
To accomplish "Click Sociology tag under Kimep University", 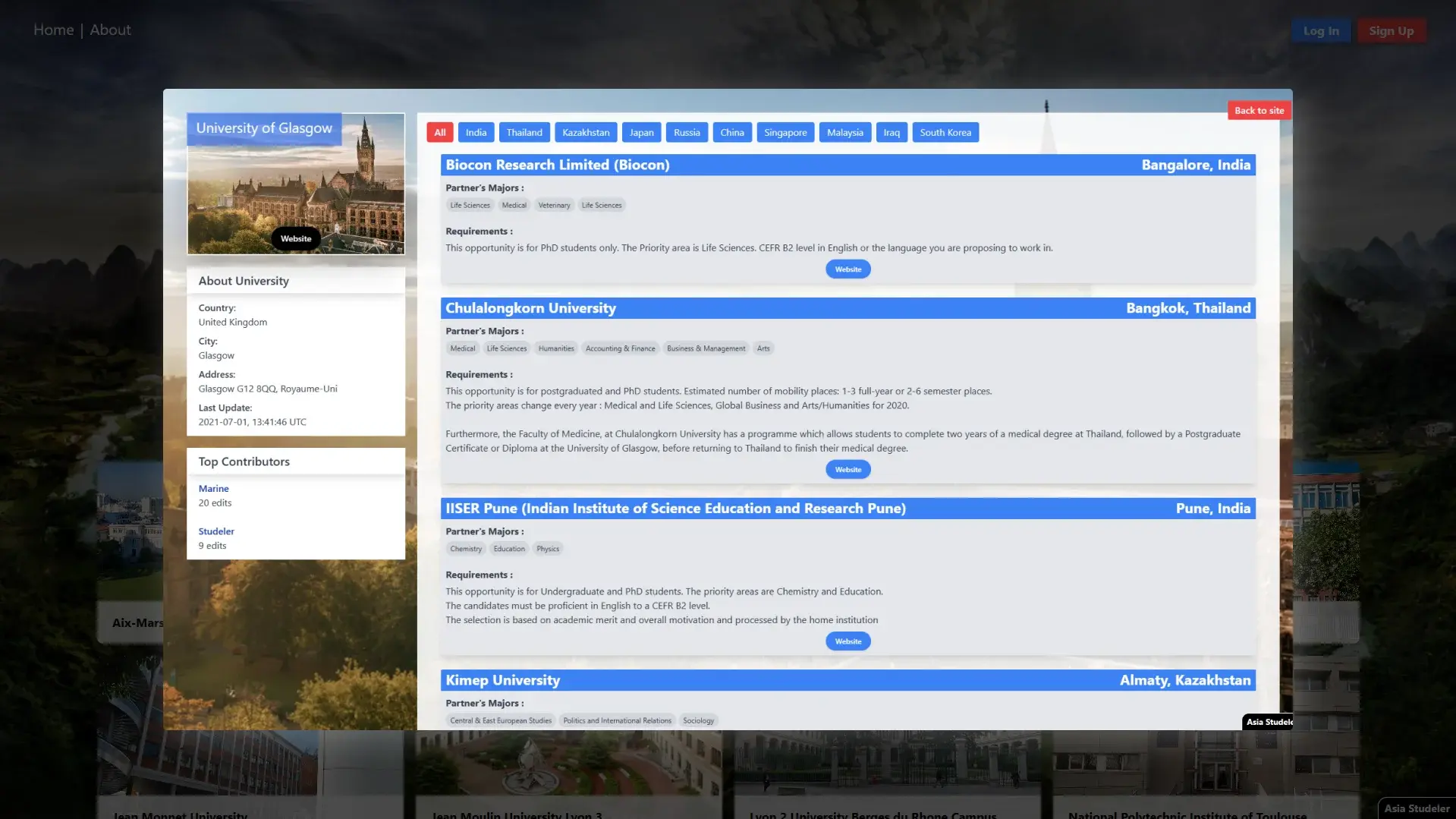I will [698, 720].
